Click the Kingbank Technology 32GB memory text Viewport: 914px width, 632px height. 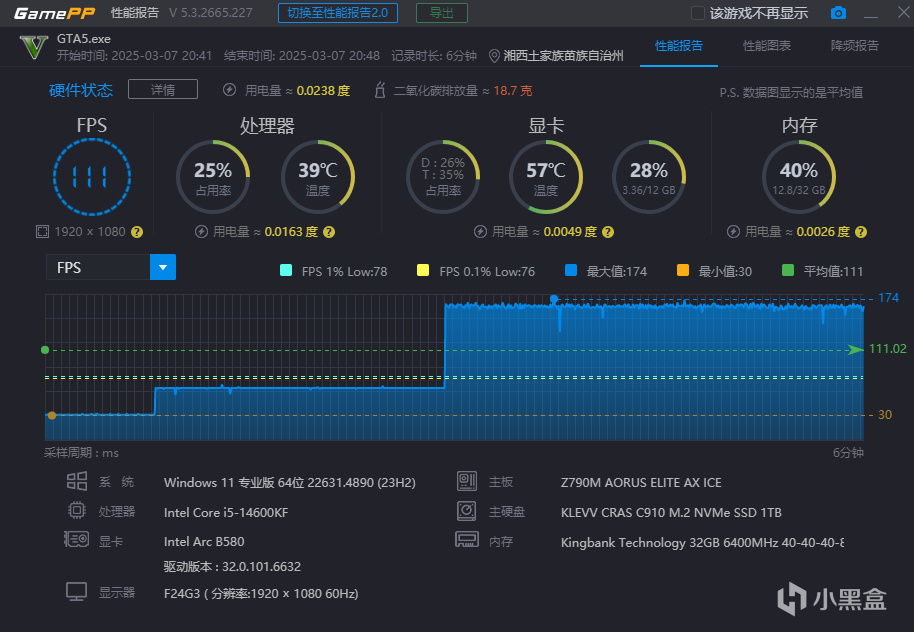pos(702,543)
